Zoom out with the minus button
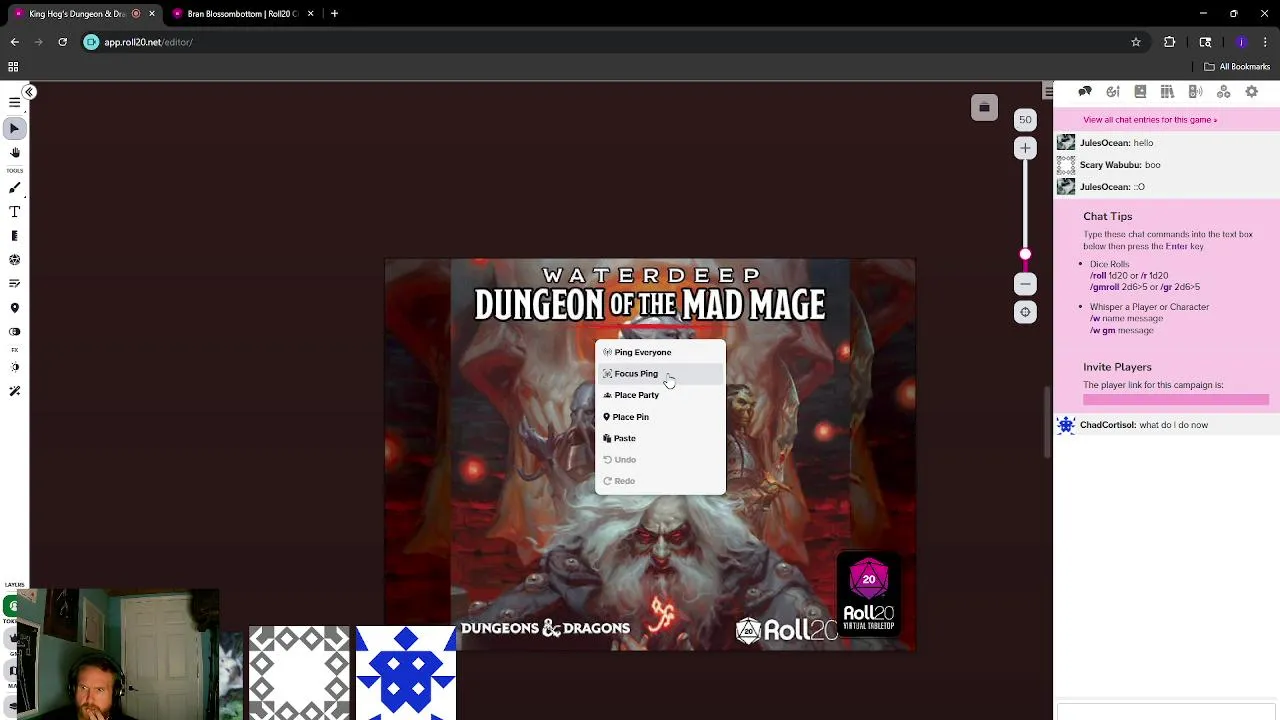The image size is (1280, 720). (x=1025, y=284)
